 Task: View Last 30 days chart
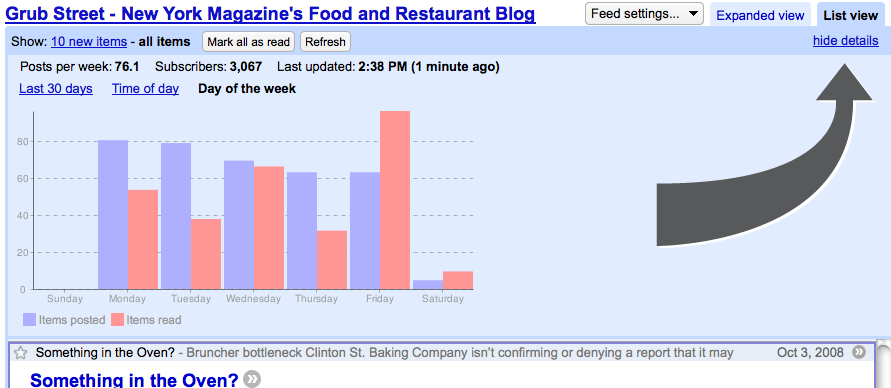tap(56, 89)
